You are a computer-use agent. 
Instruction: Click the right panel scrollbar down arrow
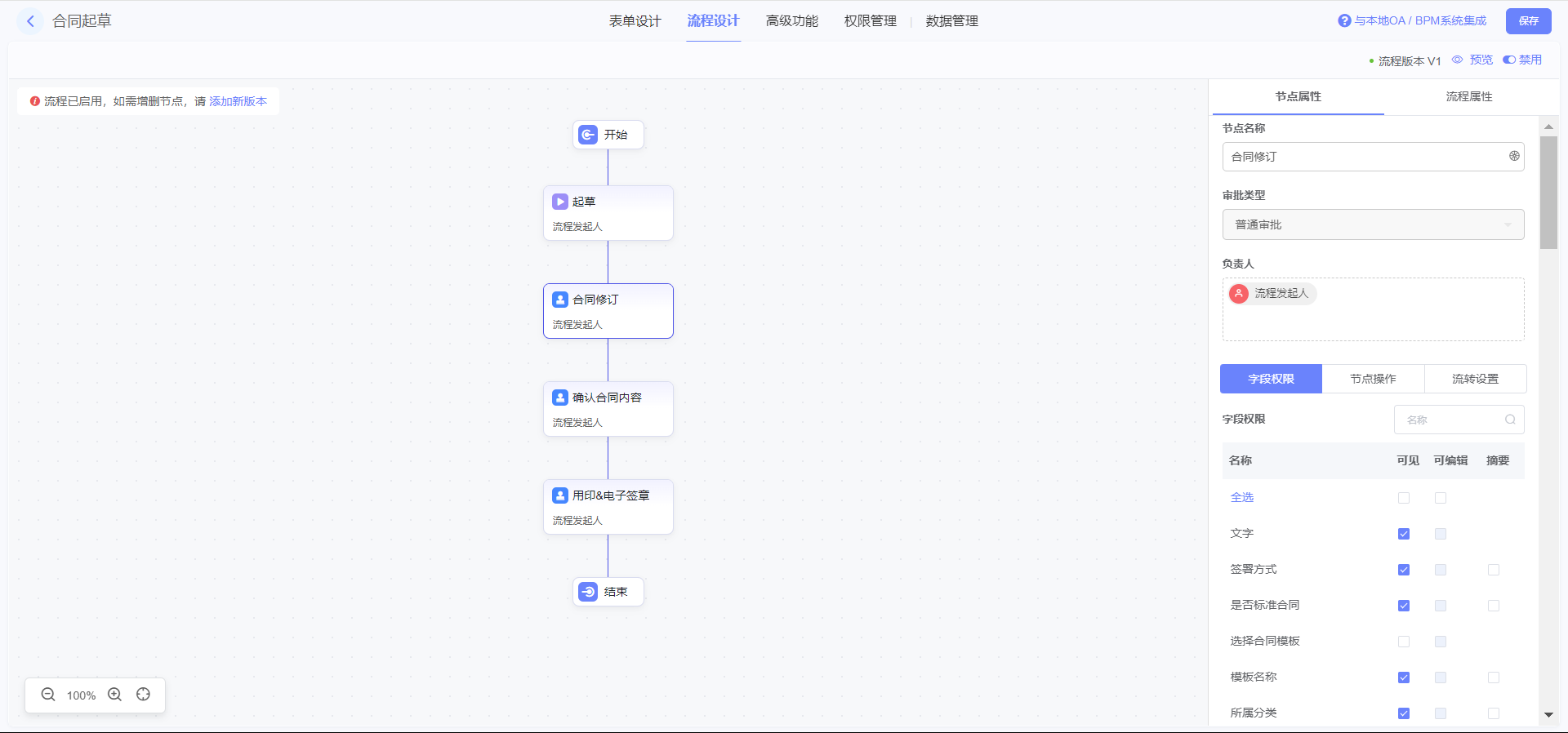(x=1548, y=715)
